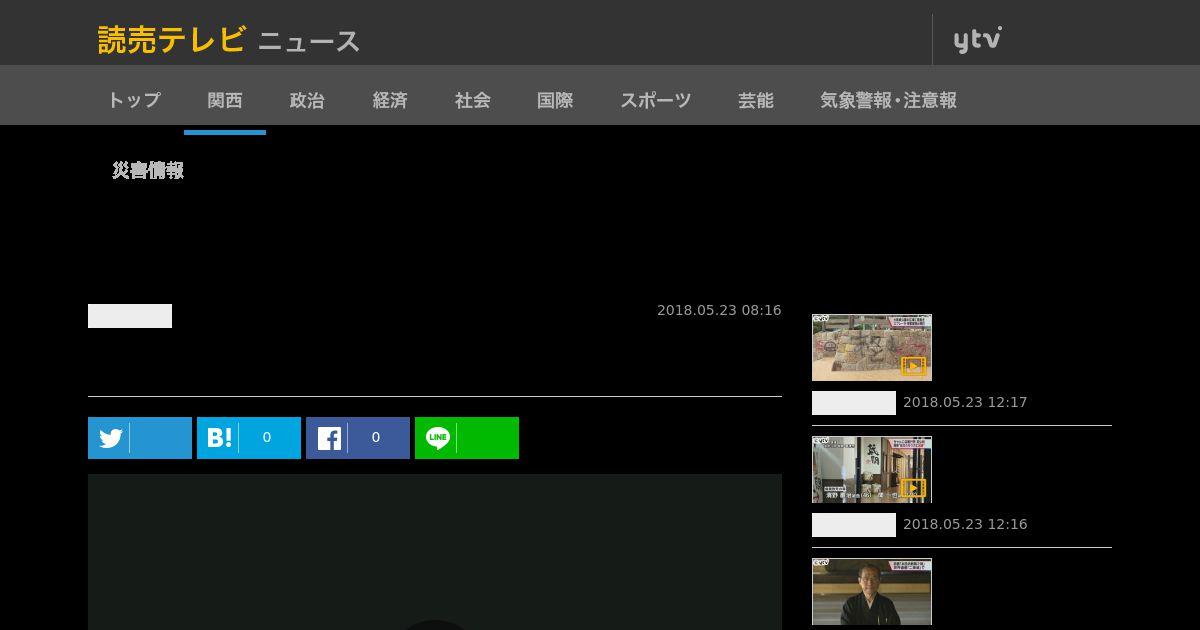Click the ytv logo in header
The height and width of the screenshot is (630, 1200).
[x=977, y=40]
